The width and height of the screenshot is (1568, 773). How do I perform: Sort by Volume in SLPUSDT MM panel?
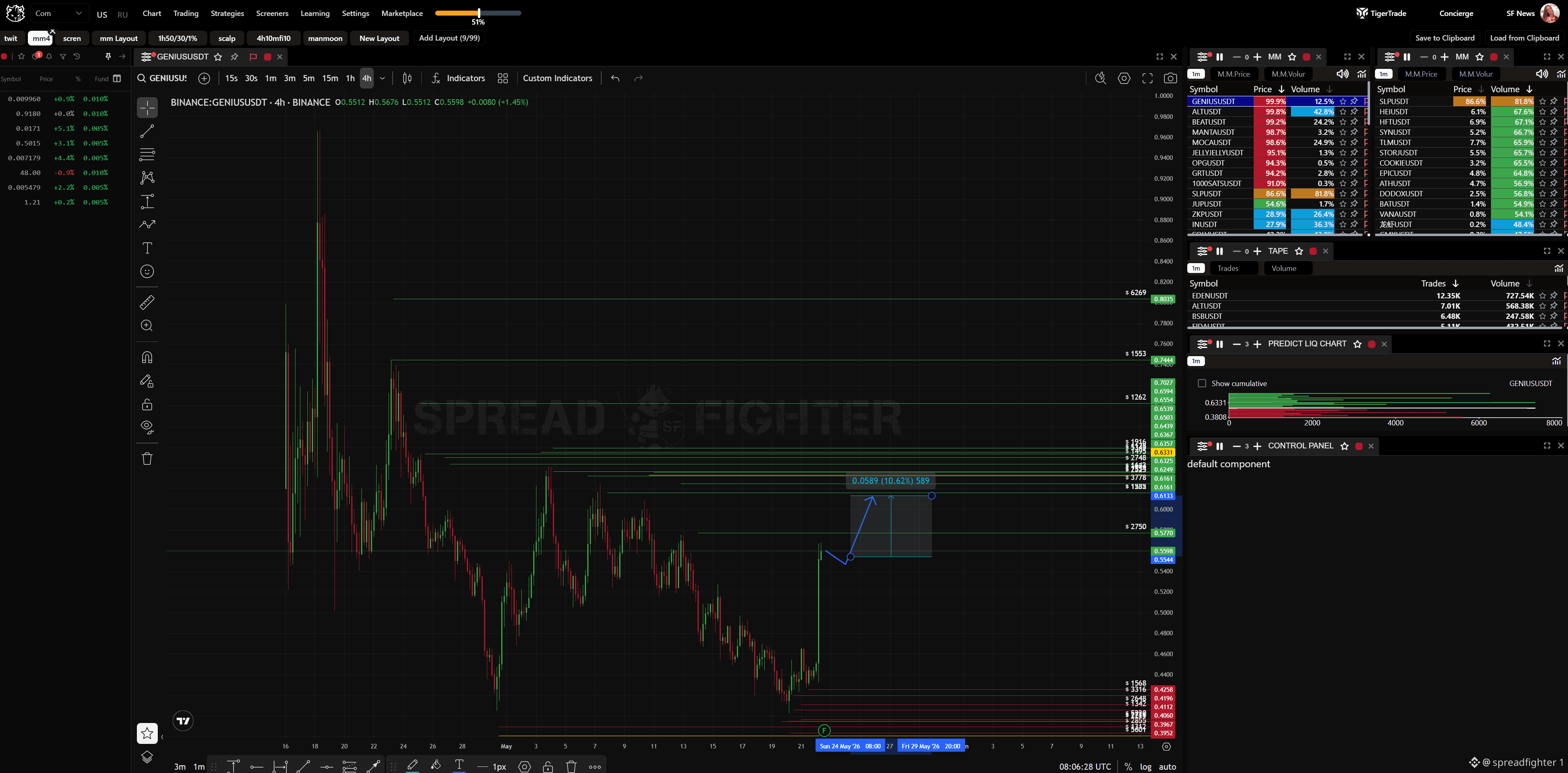pyautogui.click(x=1511, y=89)
